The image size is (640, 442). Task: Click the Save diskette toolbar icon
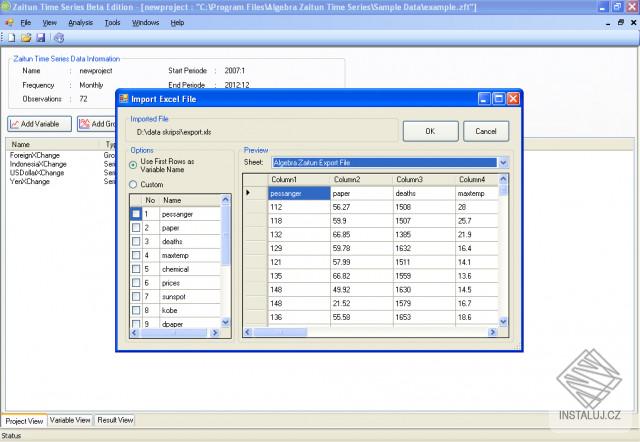41,38
